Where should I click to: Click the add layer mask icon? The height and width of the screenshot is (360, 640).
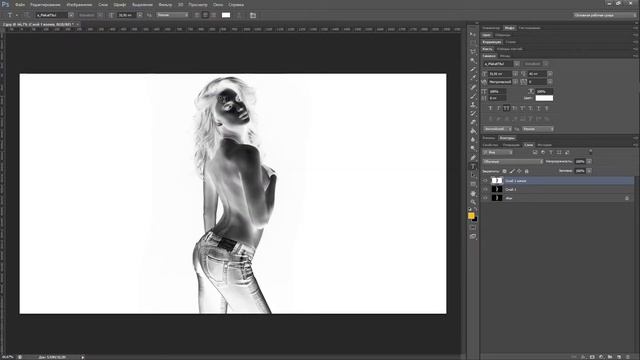pyautogui.click(x=592, y=357)
